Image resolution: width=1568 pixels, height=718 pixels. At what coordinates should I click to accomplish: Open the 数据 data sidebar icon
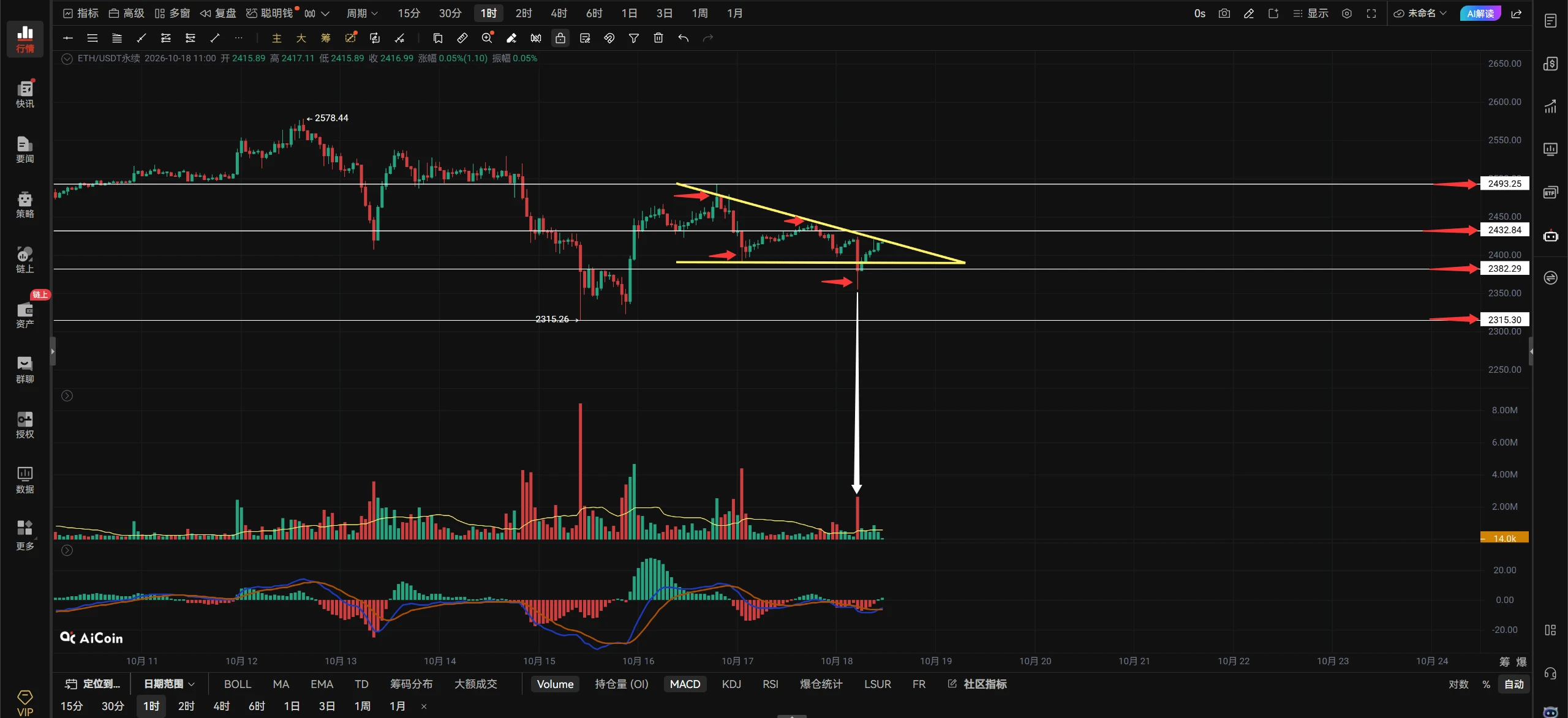tap(25, 480)
